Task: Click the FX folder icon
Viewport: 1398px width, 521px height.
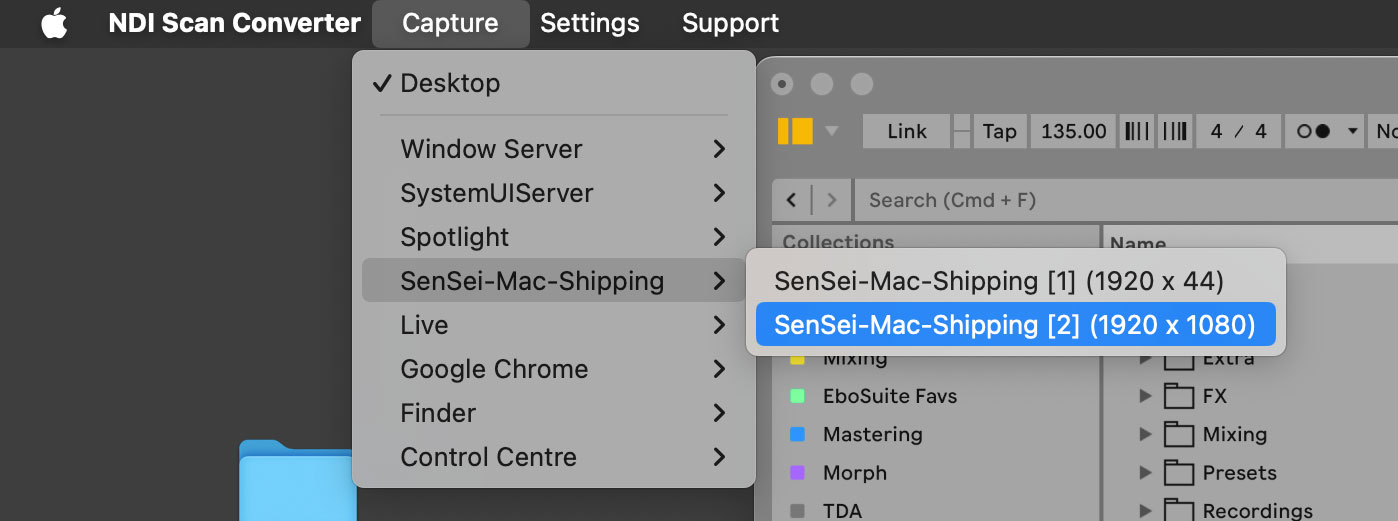Action: coord(1180,397)
